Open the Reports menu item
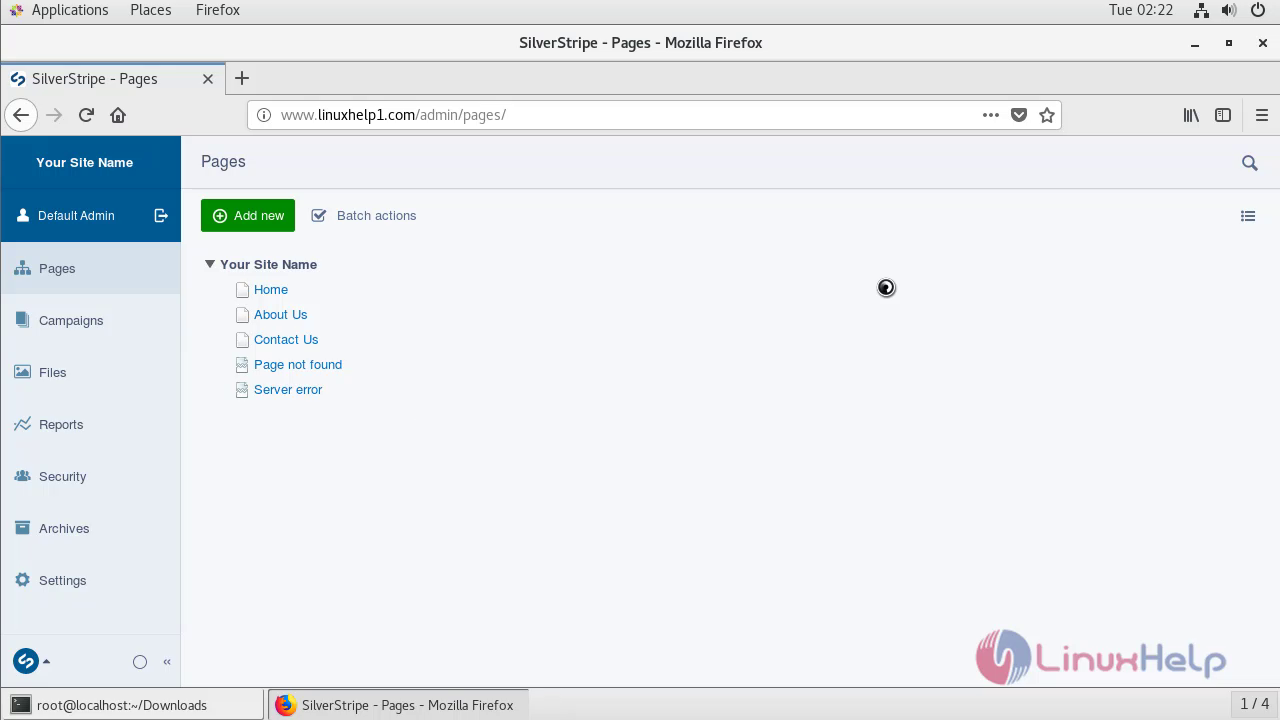The height and width of the screenshot is (720, 1280). (90, 424)
